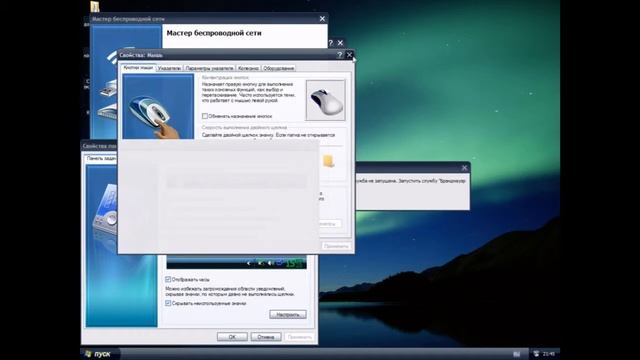
Task: Close the wireless network wizard window
Action: 322,19
